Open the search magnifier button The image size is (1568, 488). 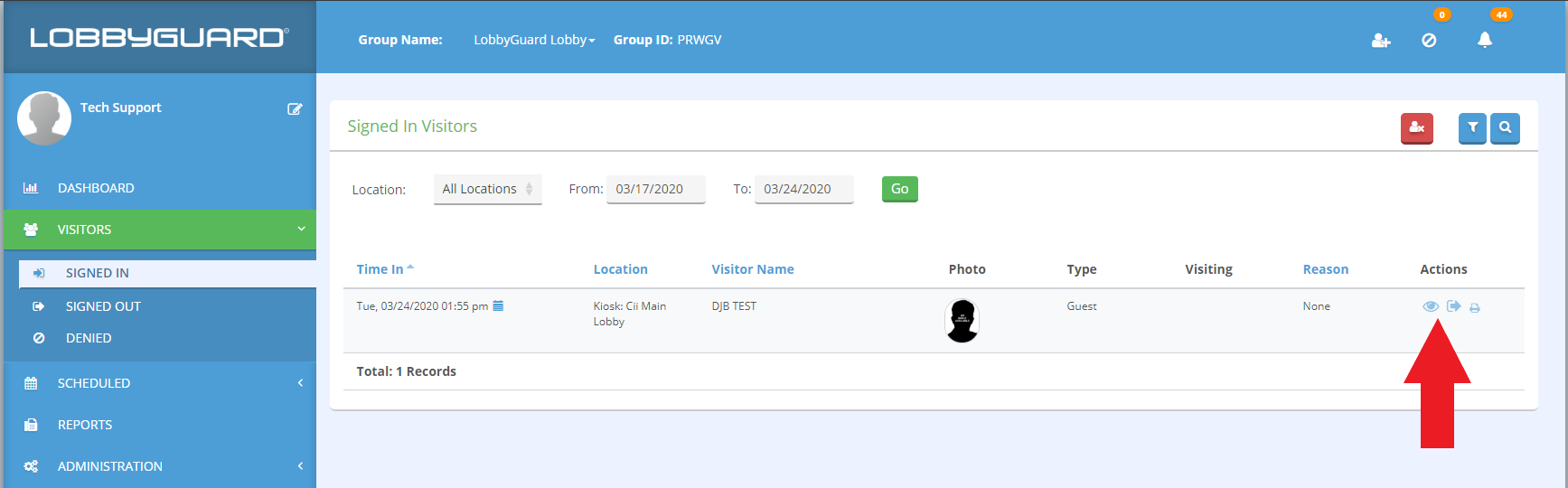pos(1505,127)
